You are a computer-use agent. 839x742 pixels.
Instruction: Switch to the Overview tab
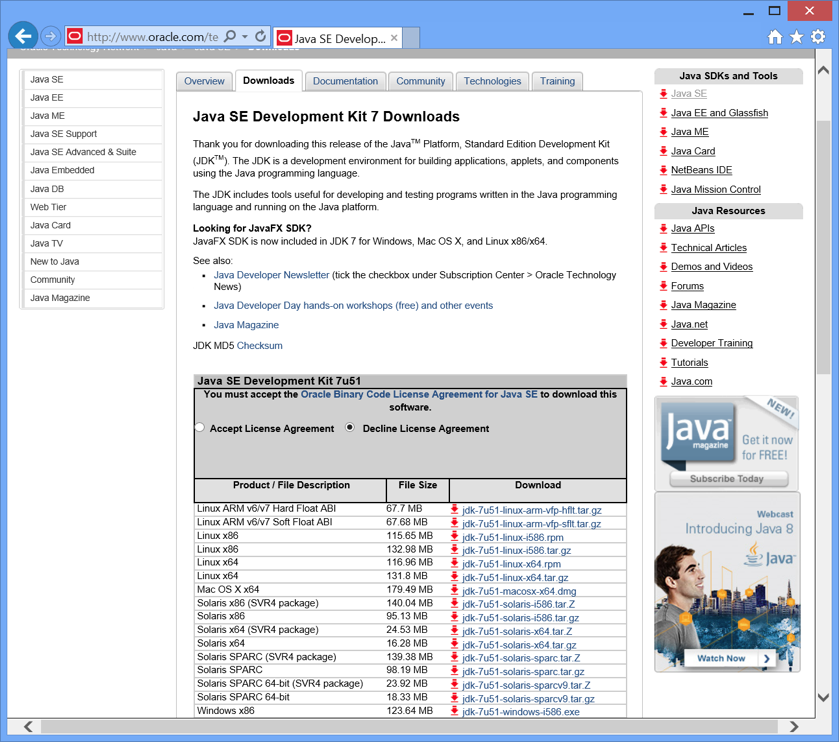click(x=204, y=81)
